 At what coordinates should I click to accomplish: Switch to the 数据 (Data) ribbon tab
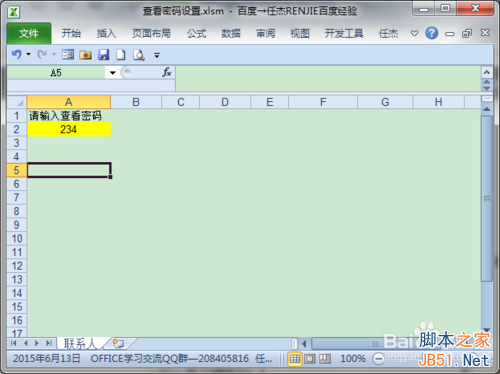[x=231, y=33]
